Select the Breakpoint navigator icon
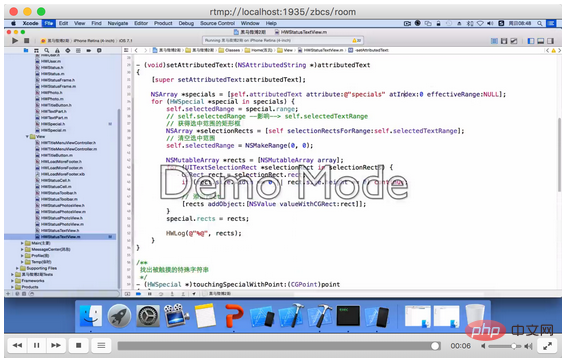Image resolution: width=564 pixels, height=363 pixels. coord(88,50)
